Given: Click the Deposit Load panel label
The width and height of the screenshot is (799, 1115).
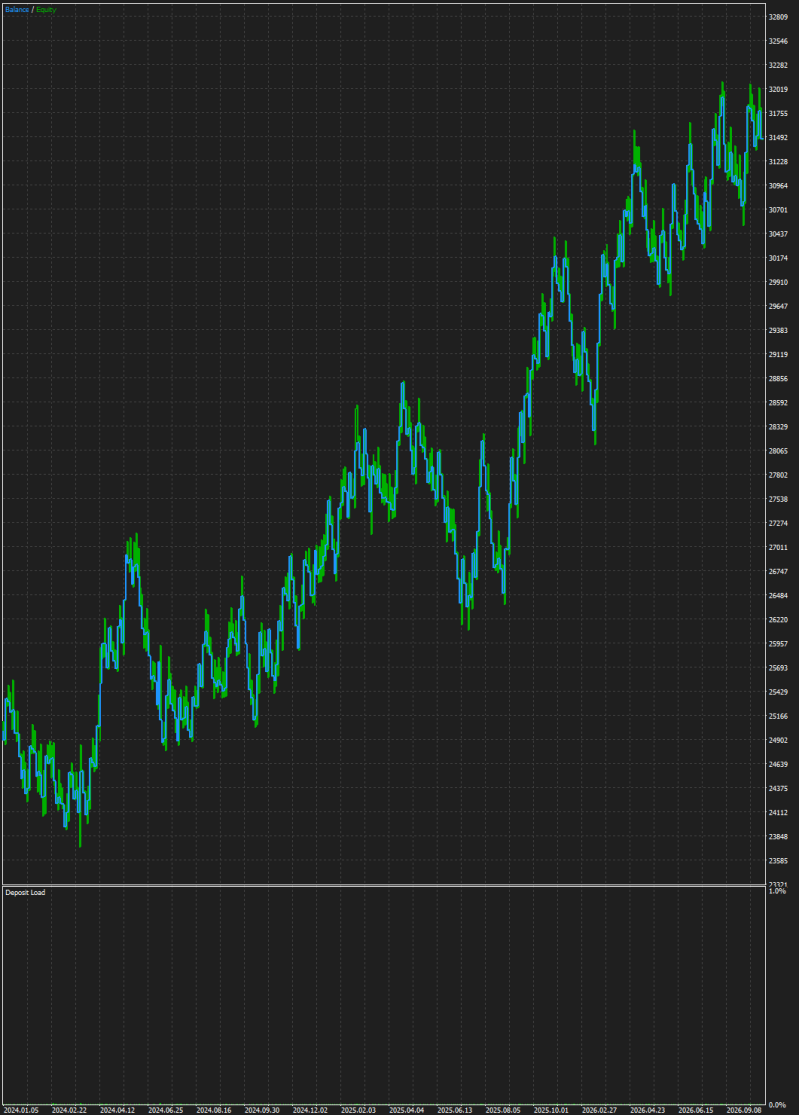Looking at the screenshot, I should click(x=25, y=892).
